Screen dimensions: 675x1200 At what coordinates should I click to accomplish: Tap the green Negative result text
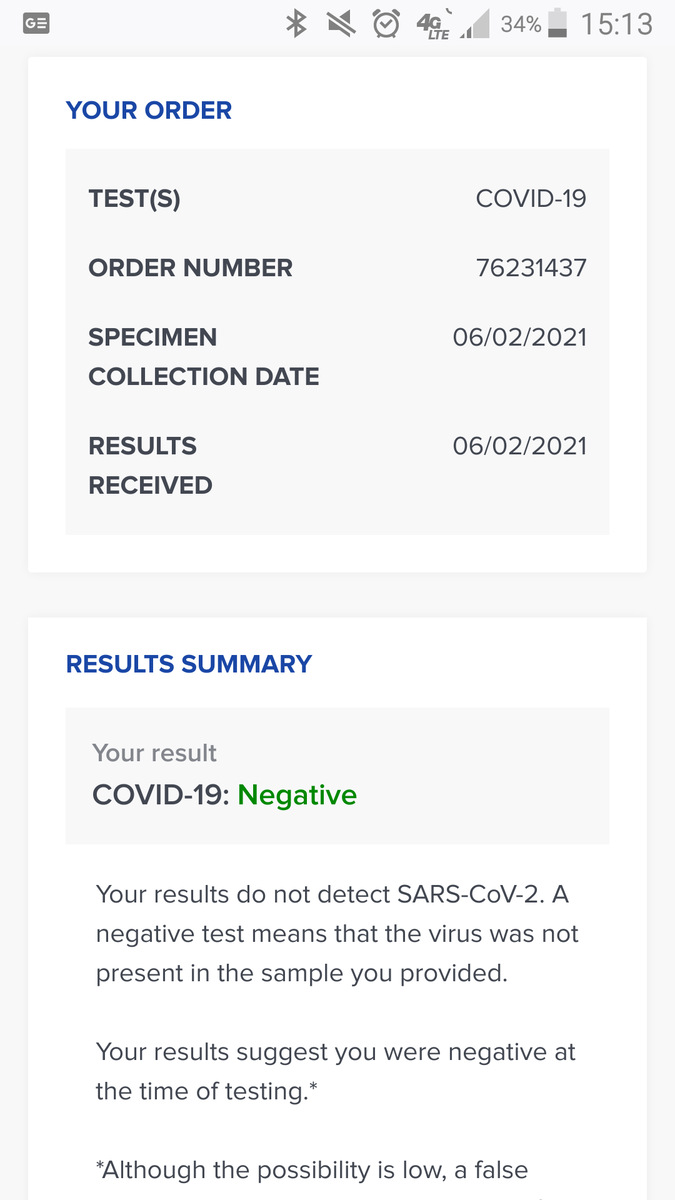pos(297,795)
